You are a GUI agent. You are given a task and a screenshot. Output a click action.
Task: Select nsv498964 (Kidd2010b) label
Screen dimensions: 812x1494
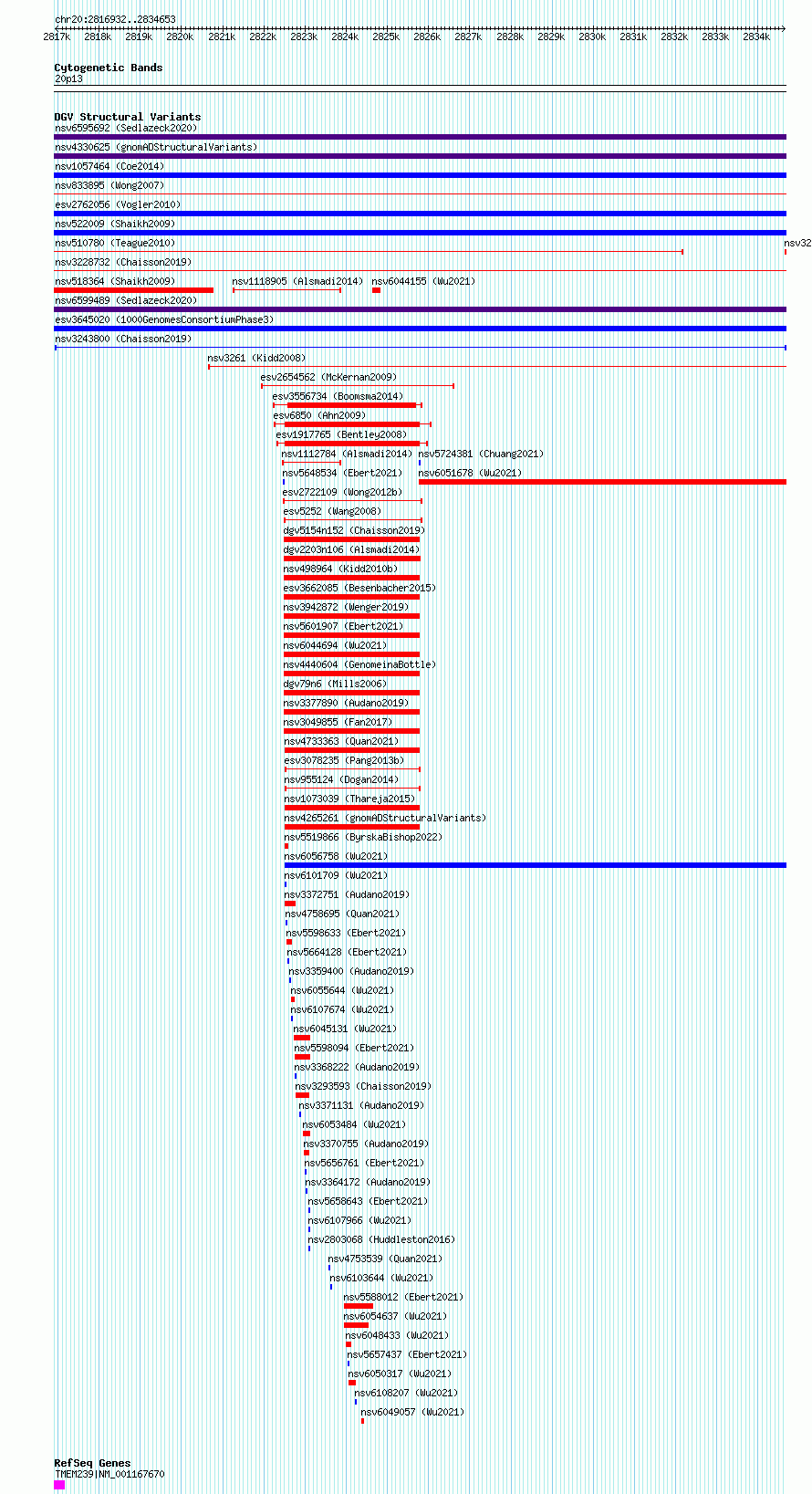[x=341, y=569]
